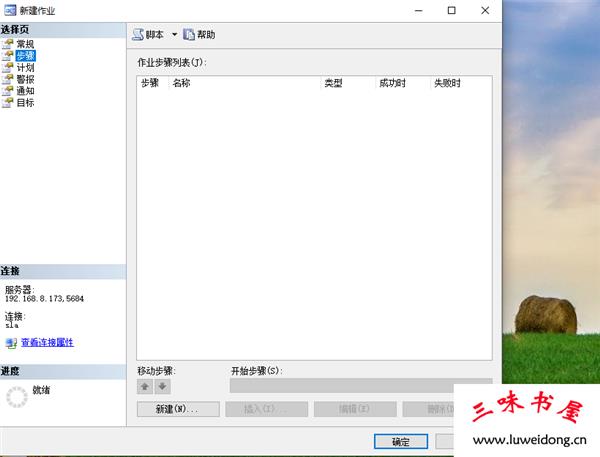Open the 通知 page in sidebar
600x457 pixels.
(24, 90)
